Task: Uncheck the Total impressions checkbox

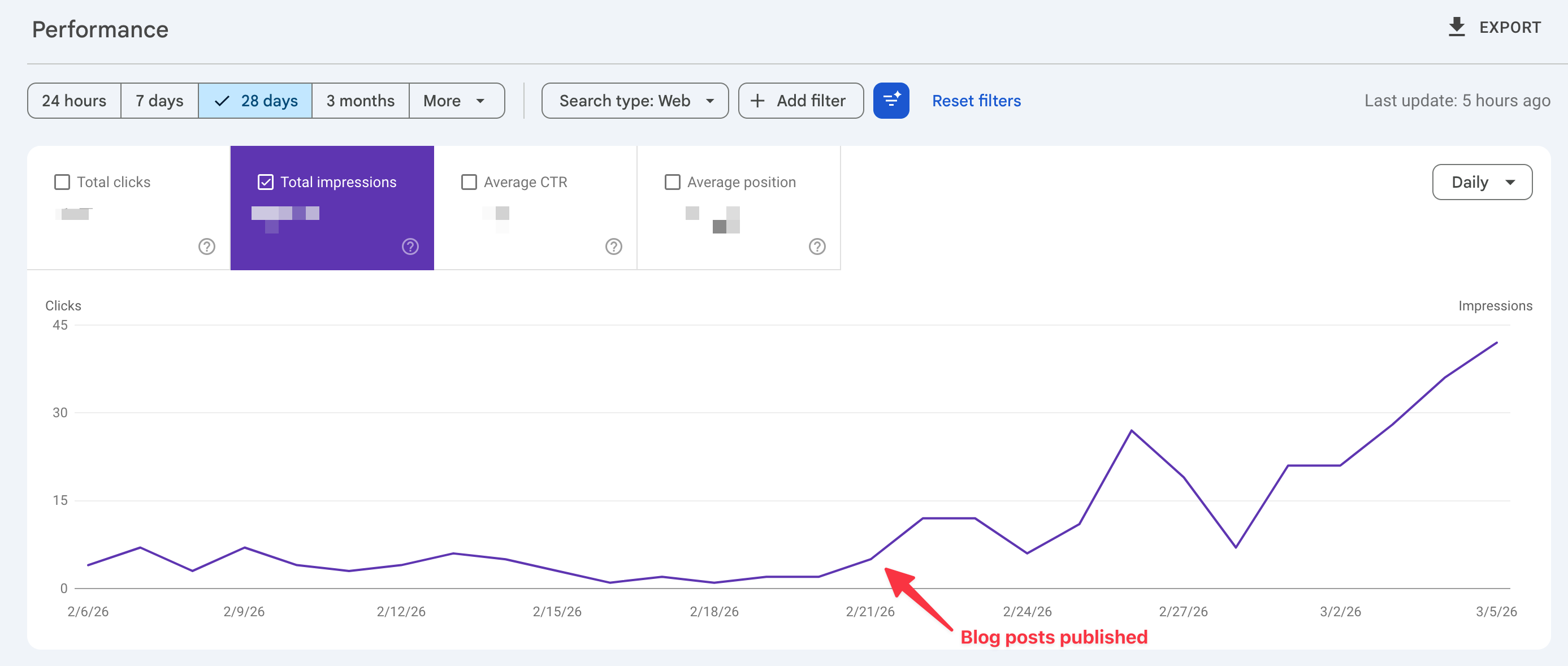Action: [x=266, y=182]
